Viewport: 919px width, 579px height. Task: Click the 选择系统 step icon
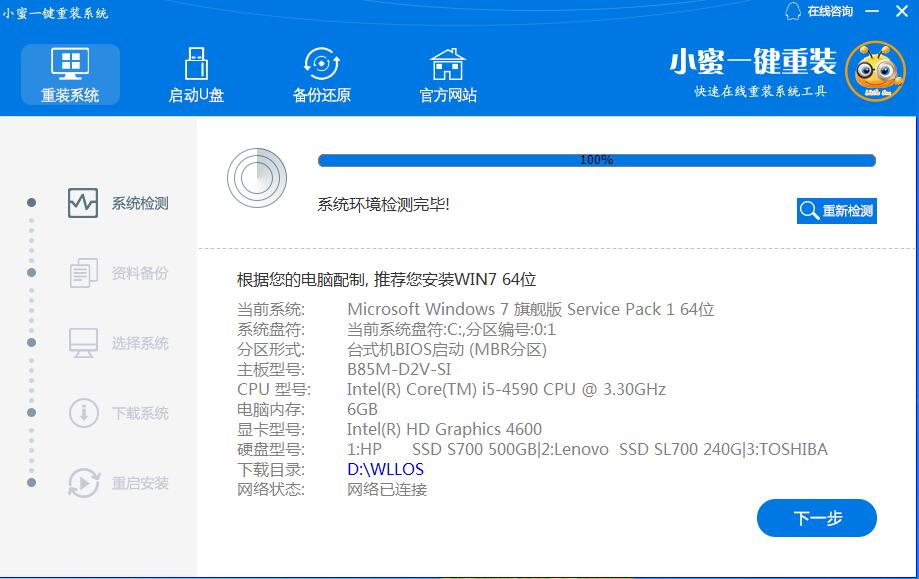(85, 342)
